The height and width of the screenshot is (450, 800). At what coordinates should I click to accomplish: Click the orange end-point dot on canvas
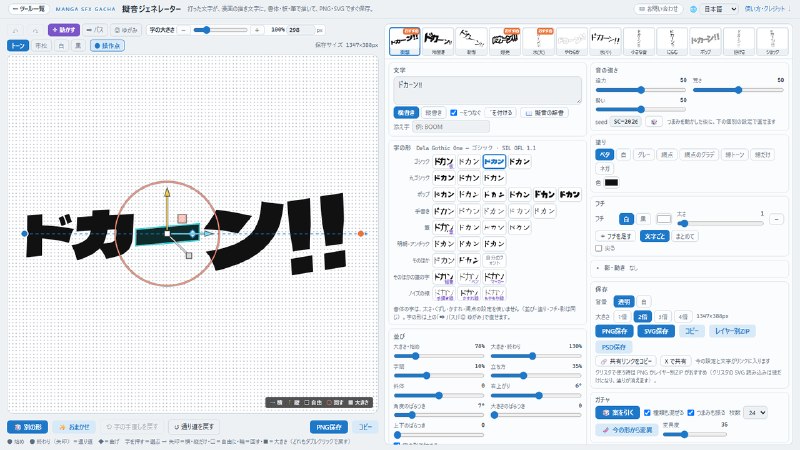click(x=361, y=233)
